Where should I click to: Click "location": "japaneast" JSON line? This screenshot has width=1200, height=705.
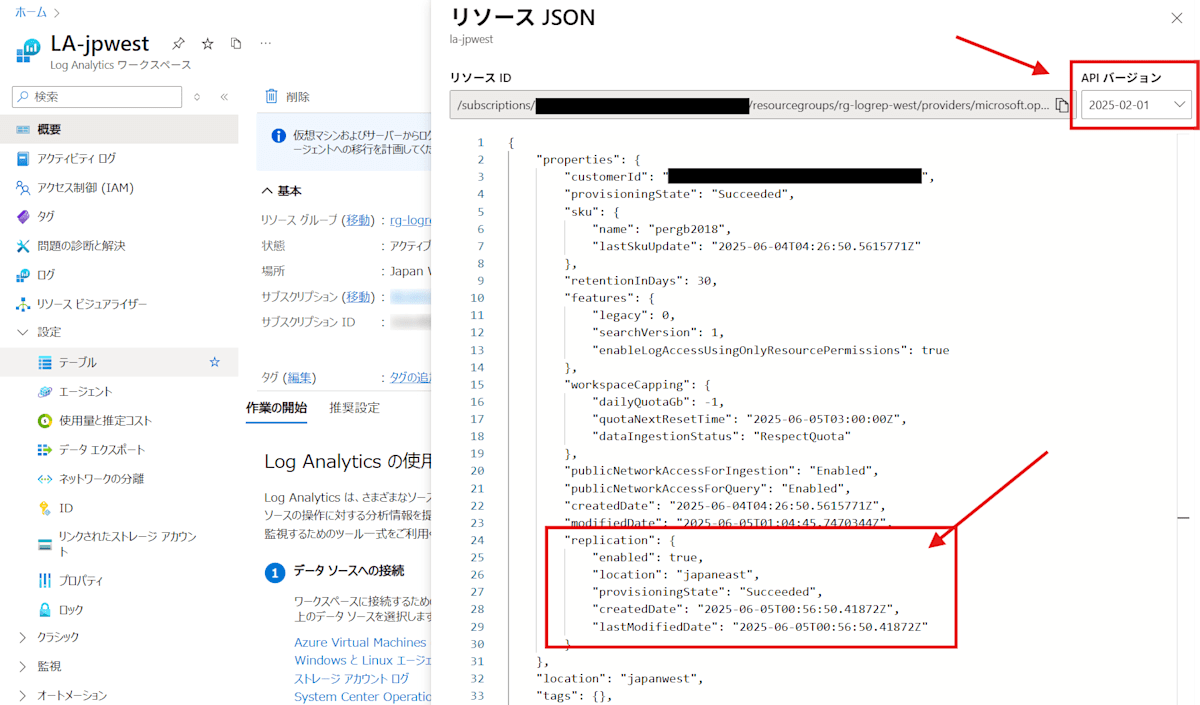point(675,574)
